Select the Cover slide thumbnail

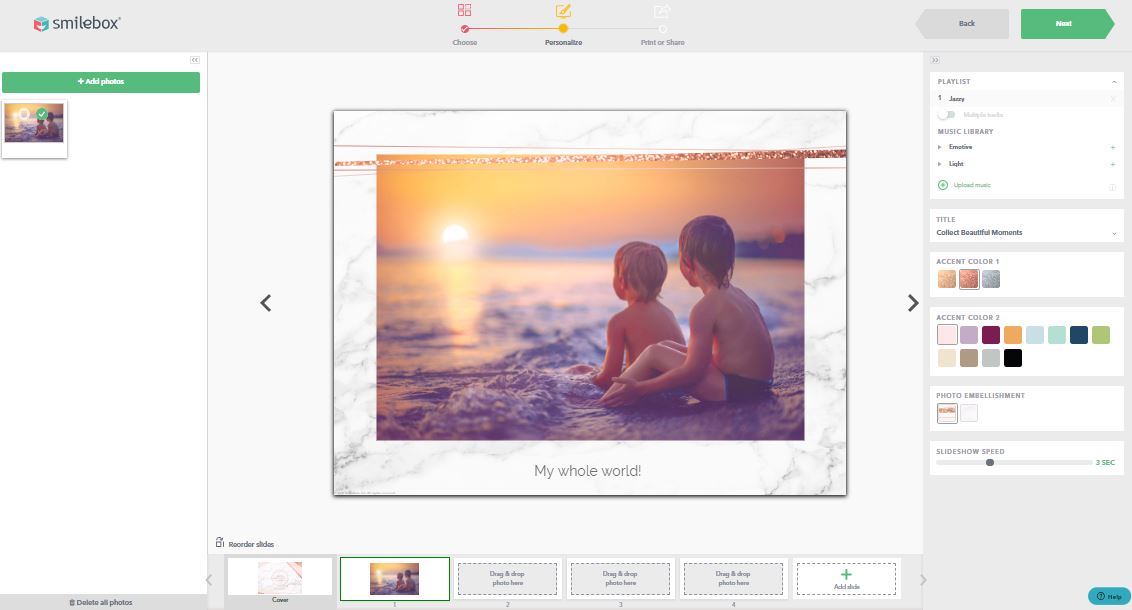tap(280, 577)
